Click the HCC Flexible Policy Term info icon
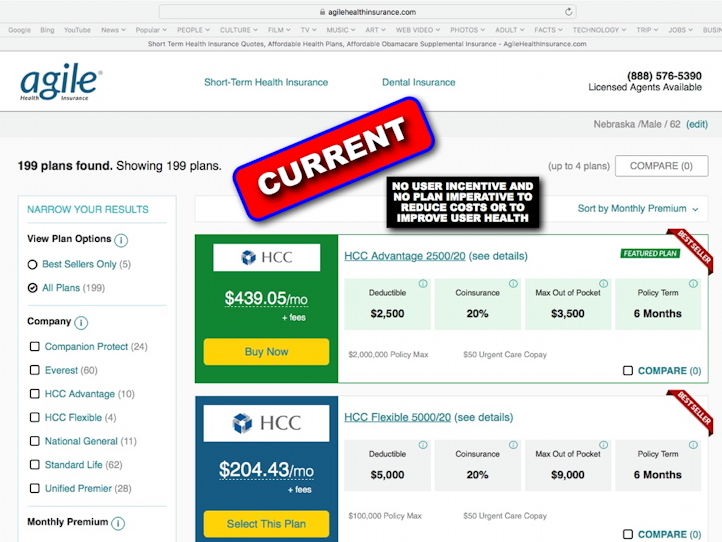The width and height of the screenshot is (722, 542). click(693, 445)
